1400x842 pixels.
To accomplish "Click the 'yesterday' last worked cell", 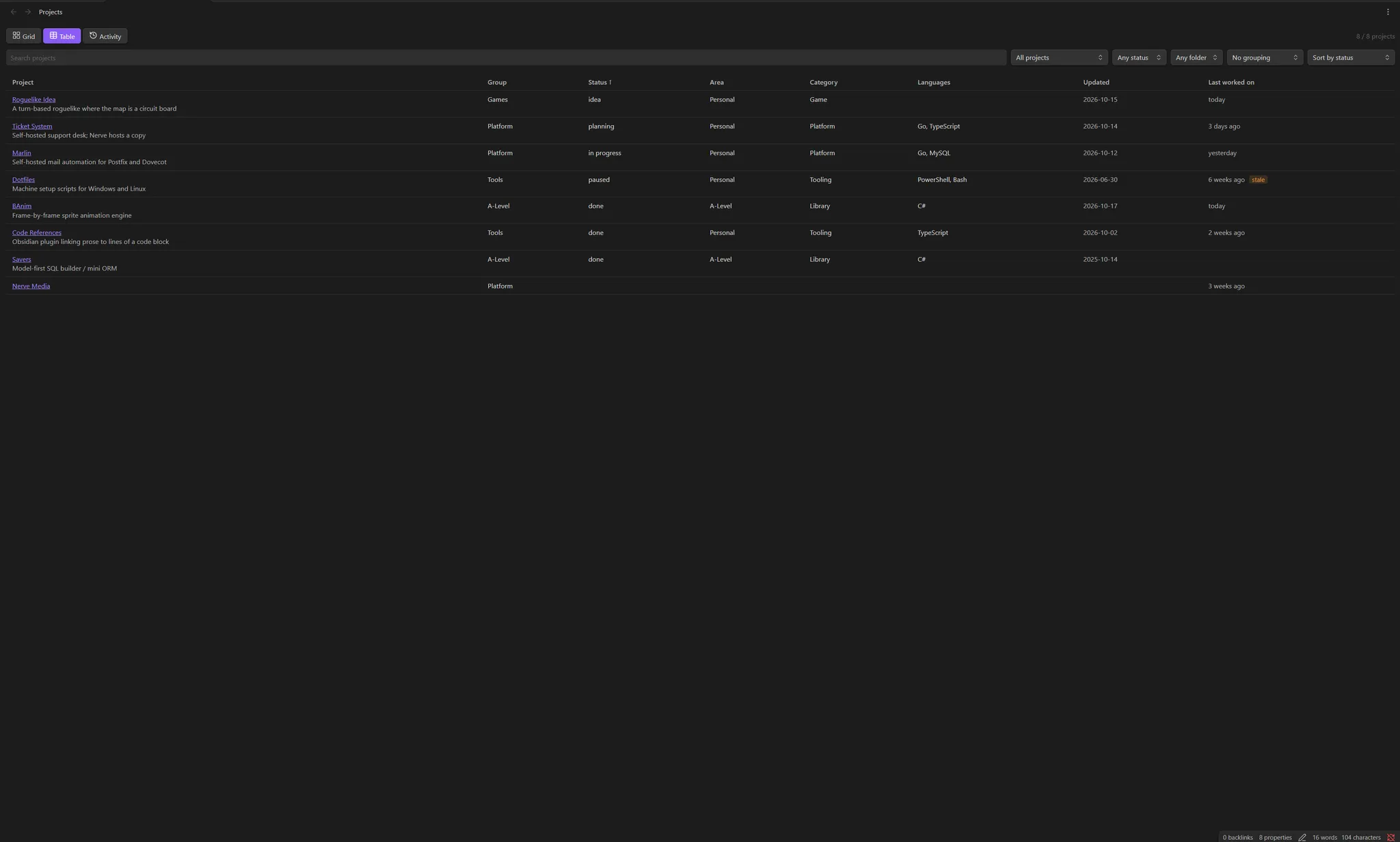I will tap(1222, 153).
